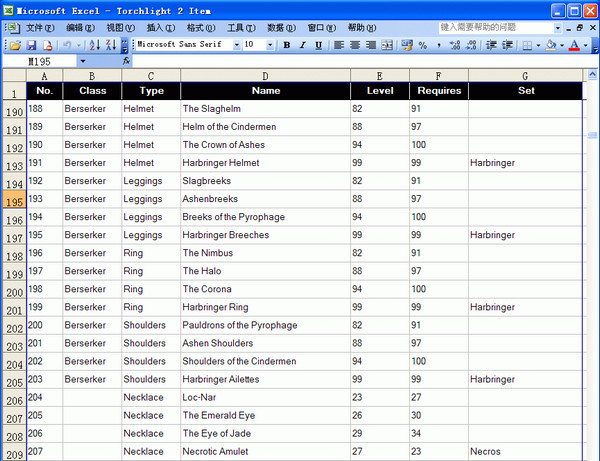Open the 编辑 (Edit) menu
This screenshot has width=600, height=461.
pos(80,28)
